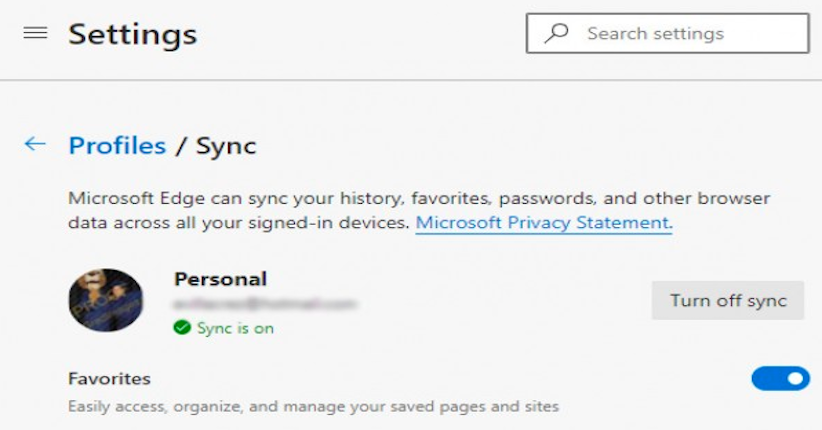Click the Personal profile avatar picture
This screenshot has height=430, width=822.
tap(106, 300)
